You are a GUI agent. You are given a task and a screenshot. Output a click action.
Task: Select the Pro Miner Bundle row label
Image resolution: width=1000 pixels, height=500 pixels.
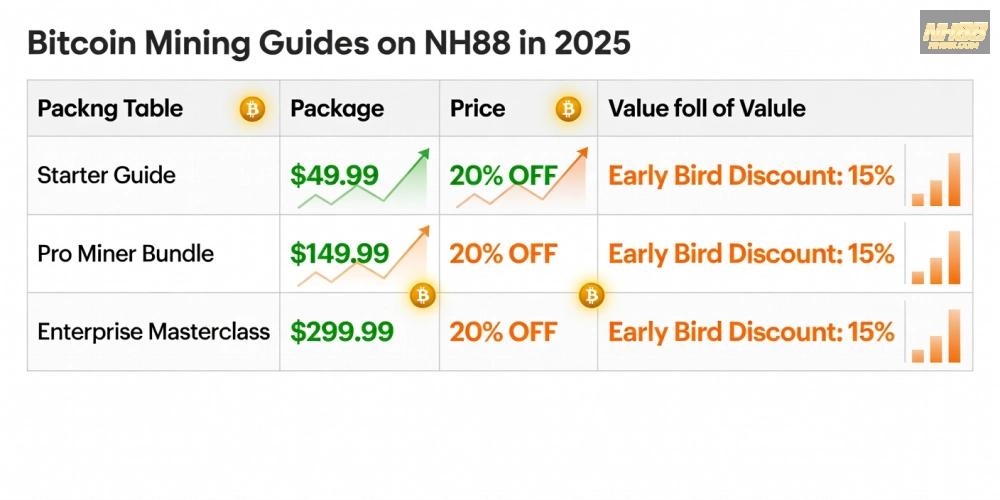click(x=125, y=253)
